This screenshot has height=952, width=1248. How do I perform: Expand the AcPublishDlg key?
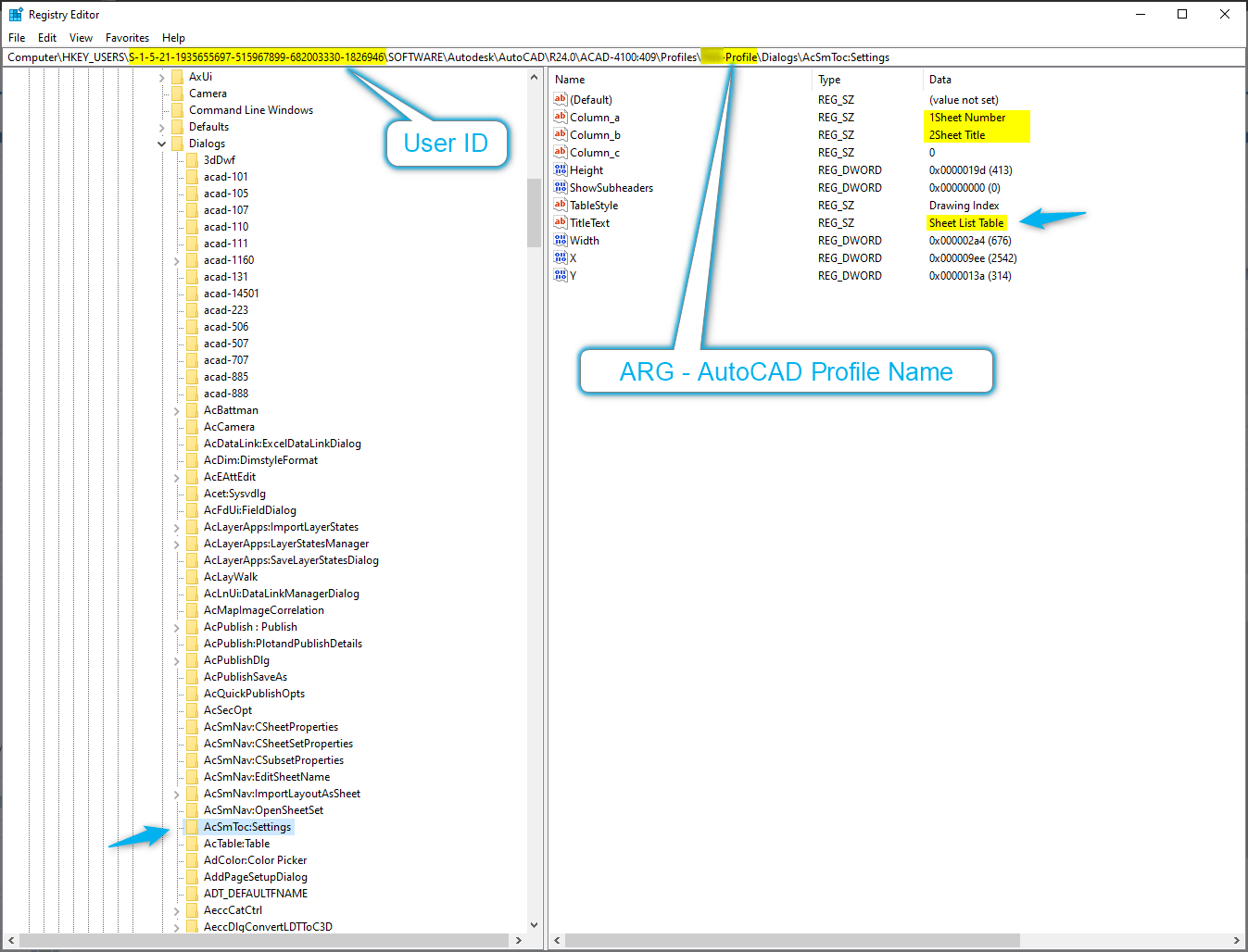click(x=177, y=660)
